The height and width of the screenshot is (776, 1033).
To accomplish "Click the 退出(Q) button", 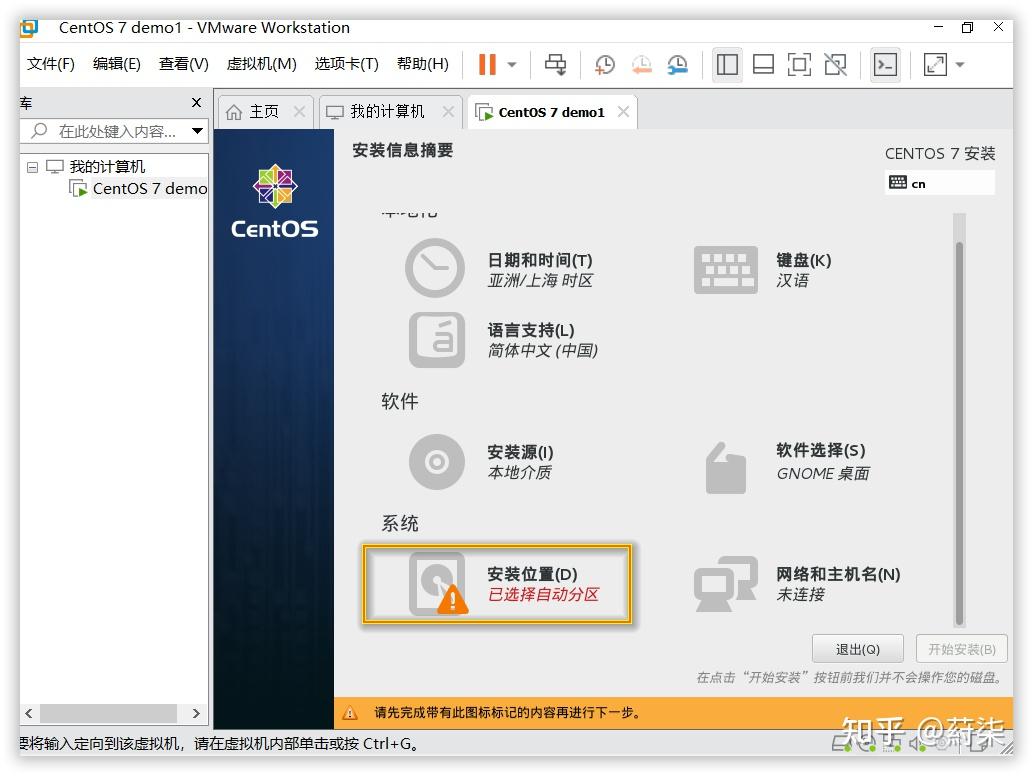I will (857, 648).
